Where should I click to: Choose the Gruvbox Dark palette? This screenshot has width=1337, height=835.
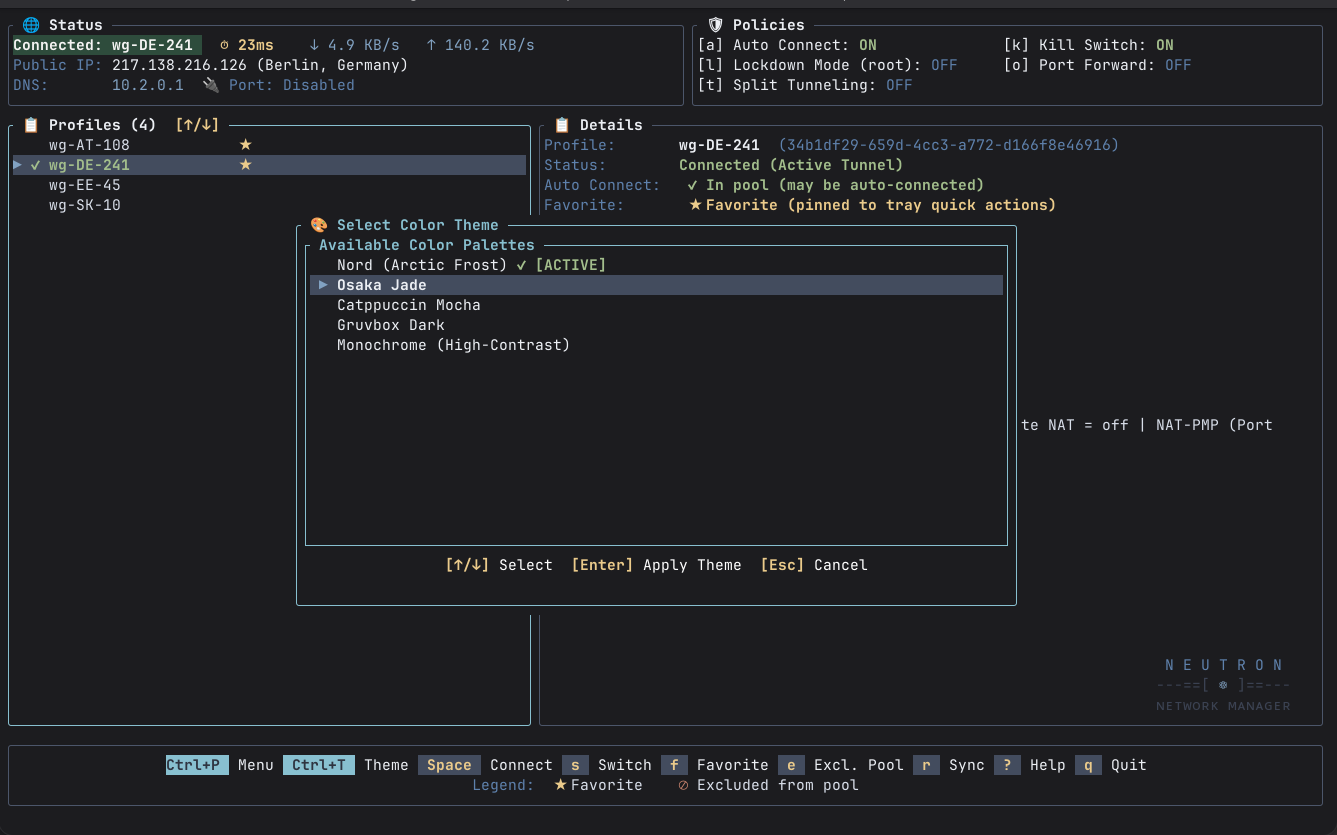(x=654, y=325)
